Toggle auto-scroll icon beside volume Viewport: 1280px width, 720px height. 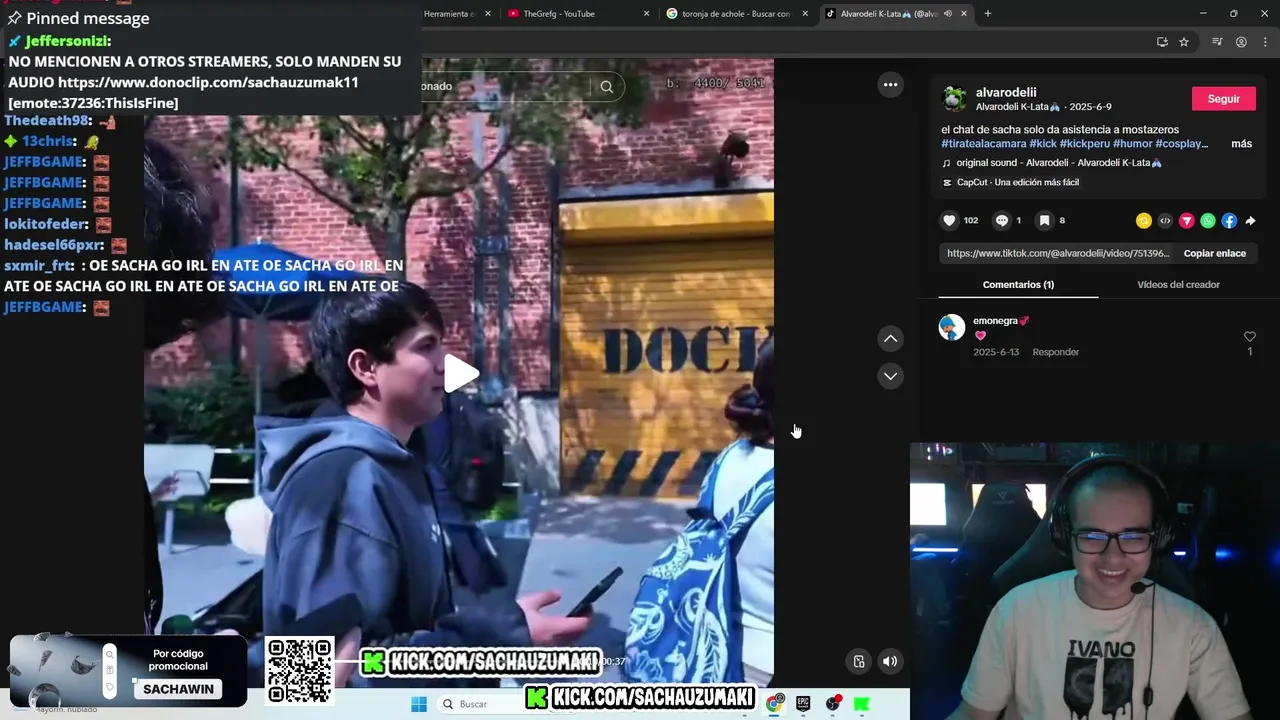point(858,661)
